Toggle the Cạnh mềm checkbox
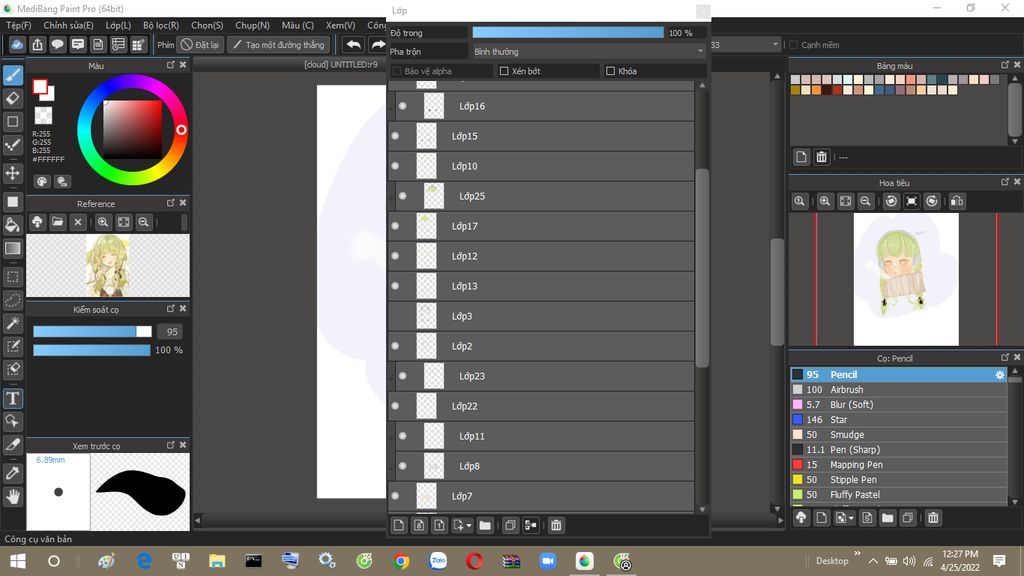 (793, 45)
